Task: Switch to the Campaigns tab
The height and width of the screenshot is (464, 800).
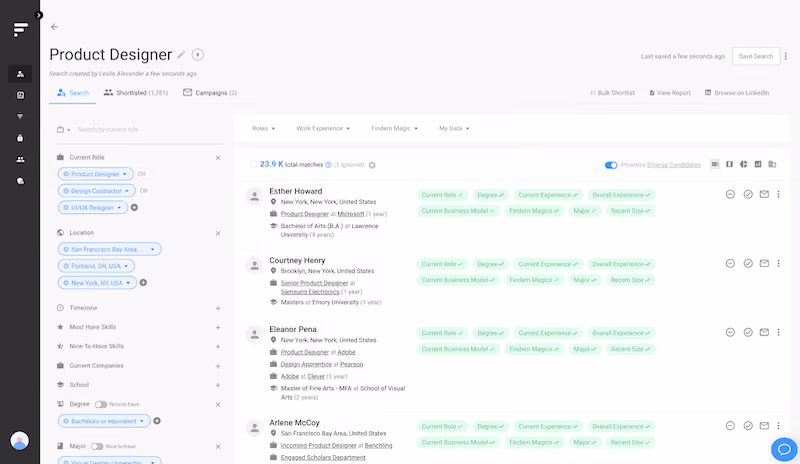Action: point(210,93)
